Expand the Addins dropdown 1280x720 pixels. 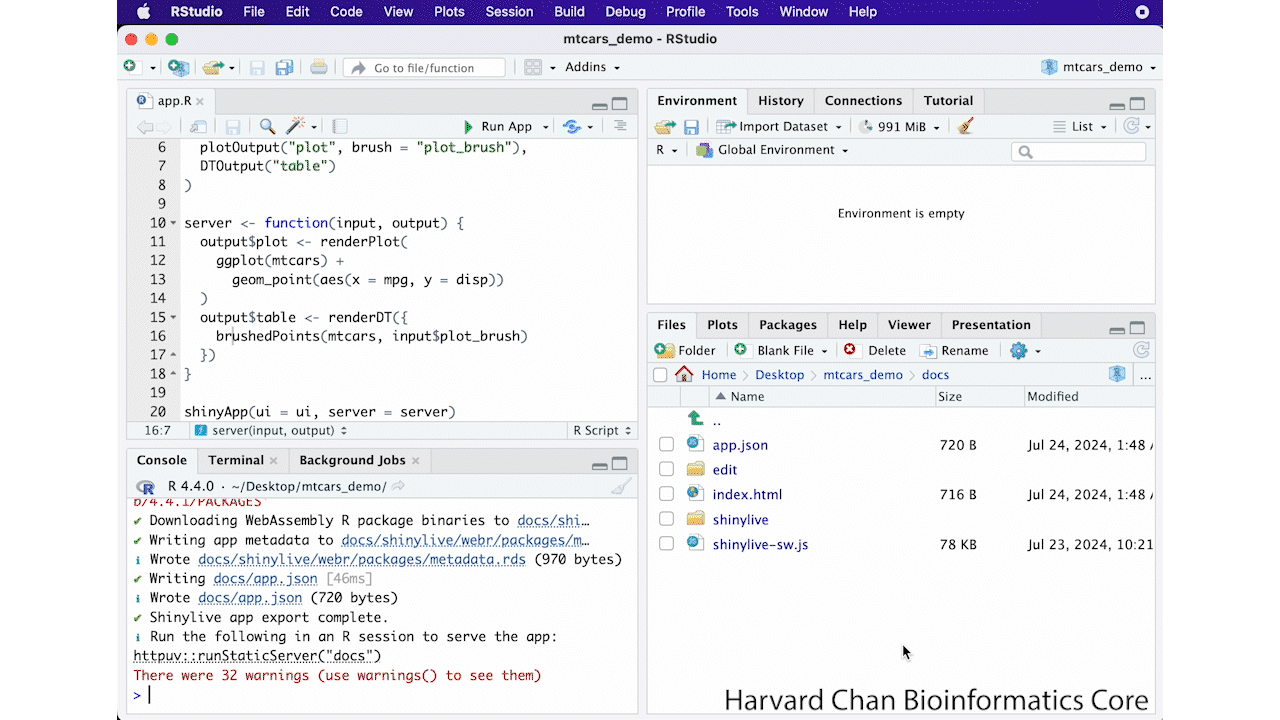pos(592,68)
